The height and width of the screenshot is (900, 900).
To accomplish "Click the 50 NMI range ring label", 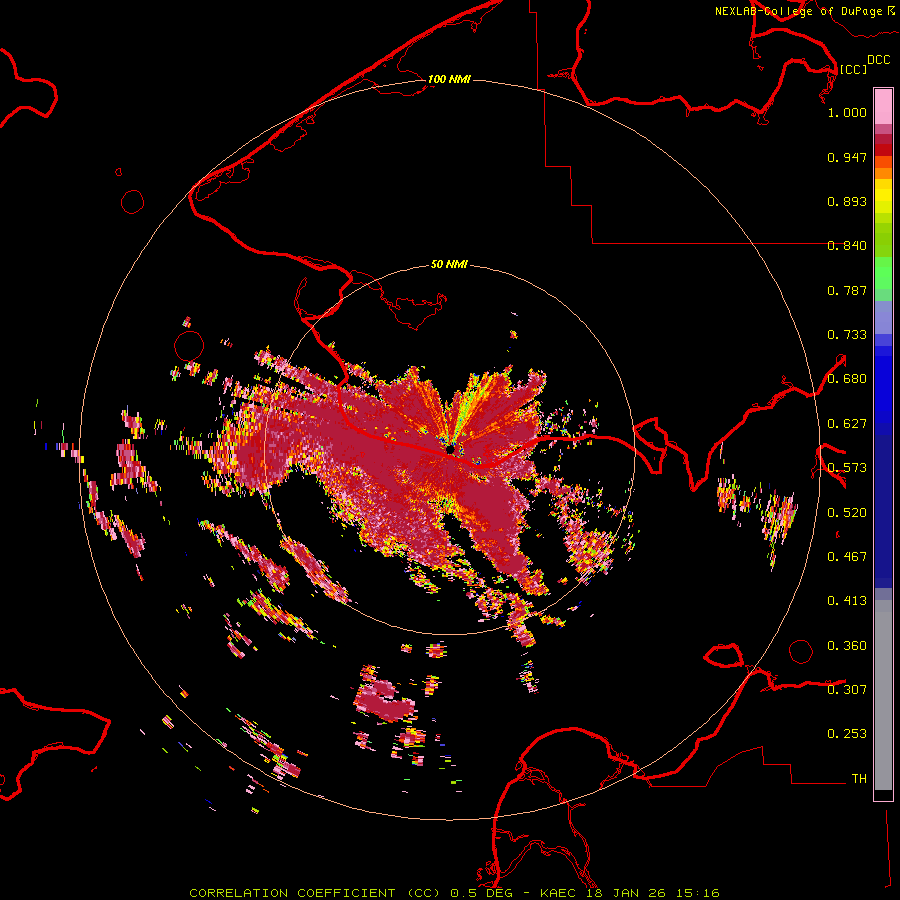I will pos(449,264).
